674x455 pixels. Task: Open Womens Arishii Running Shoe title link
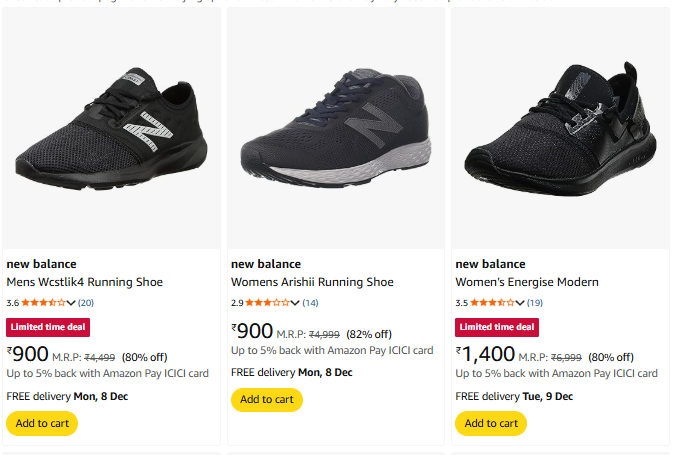[x=312, y=282]
